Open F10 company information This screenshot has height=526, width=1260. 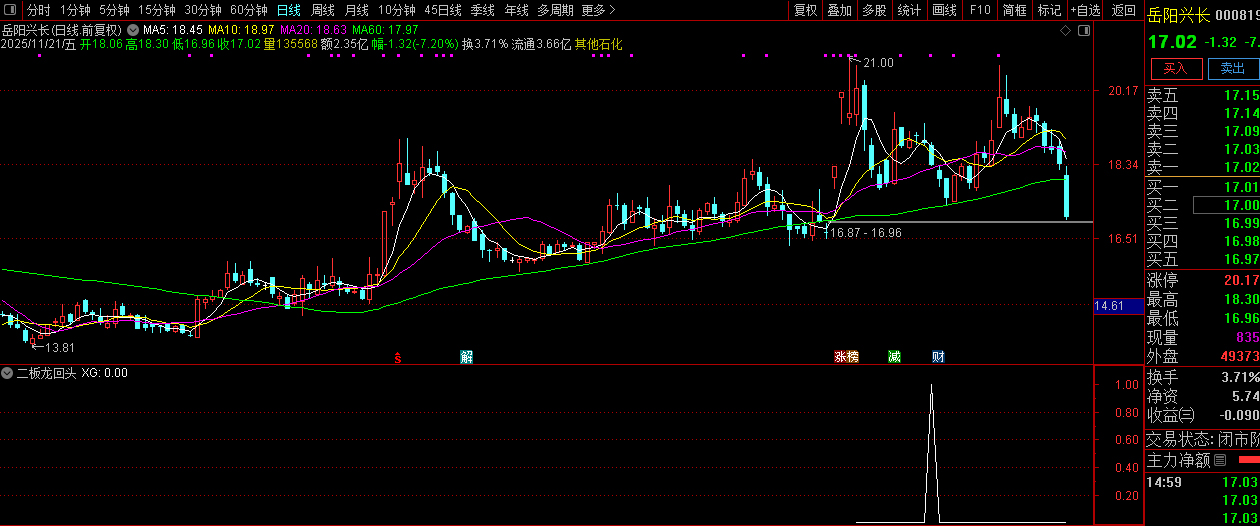point(980,10)
